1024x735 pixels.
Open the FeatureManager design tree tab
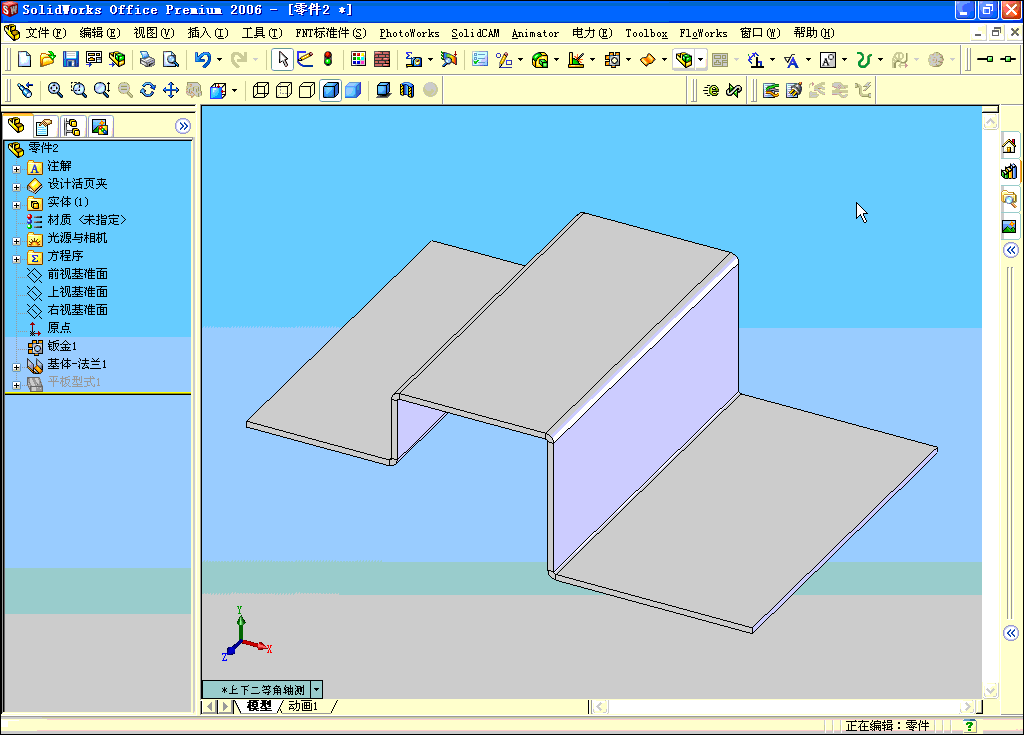point(16,125)
